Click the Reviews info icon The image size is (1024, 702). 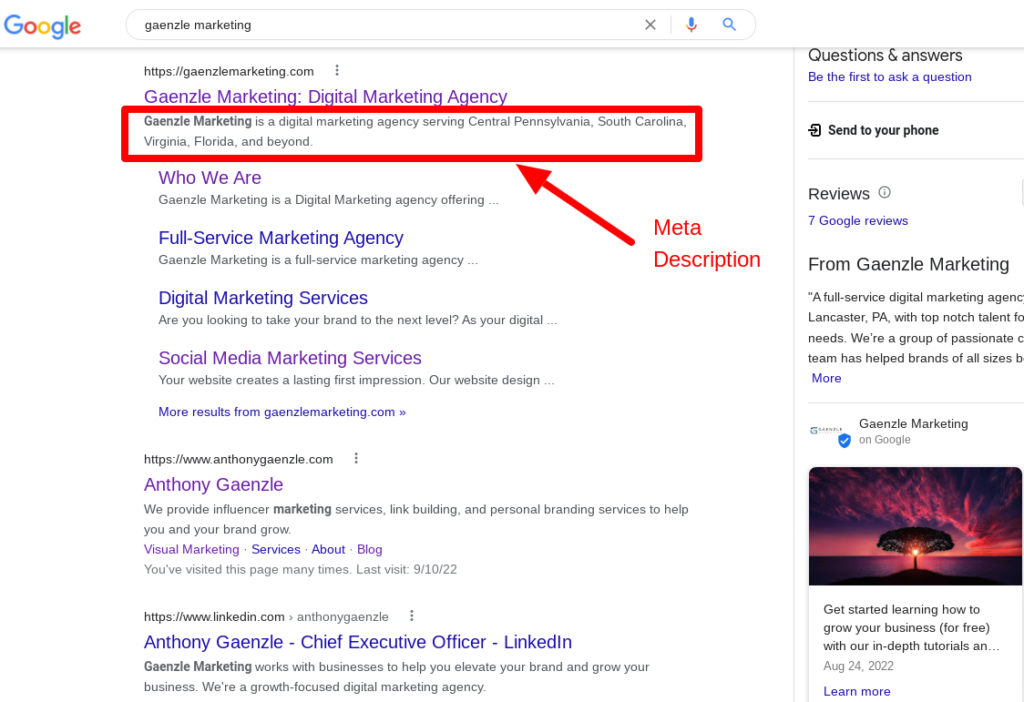pos(884,193)
